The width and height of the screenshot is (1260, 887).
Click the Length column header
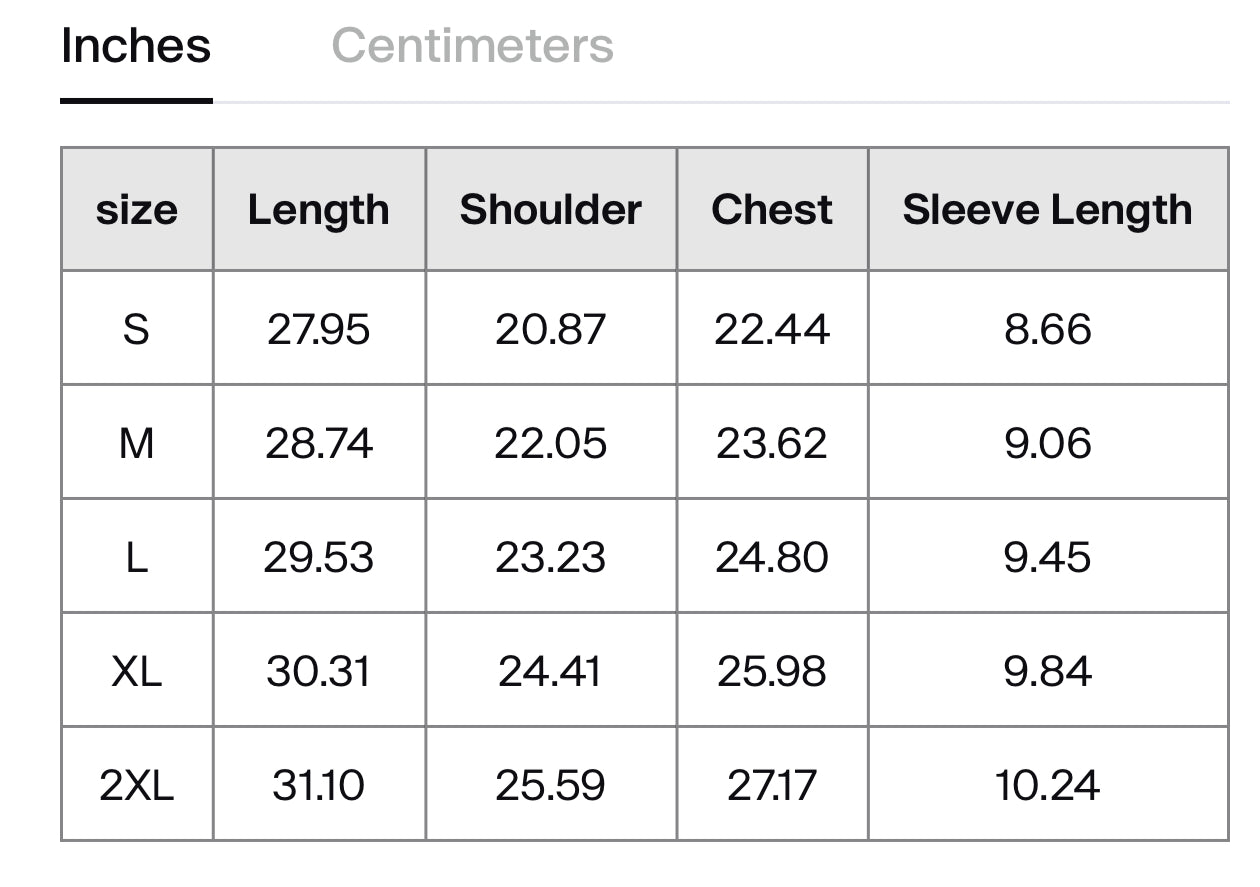(319, 210)
